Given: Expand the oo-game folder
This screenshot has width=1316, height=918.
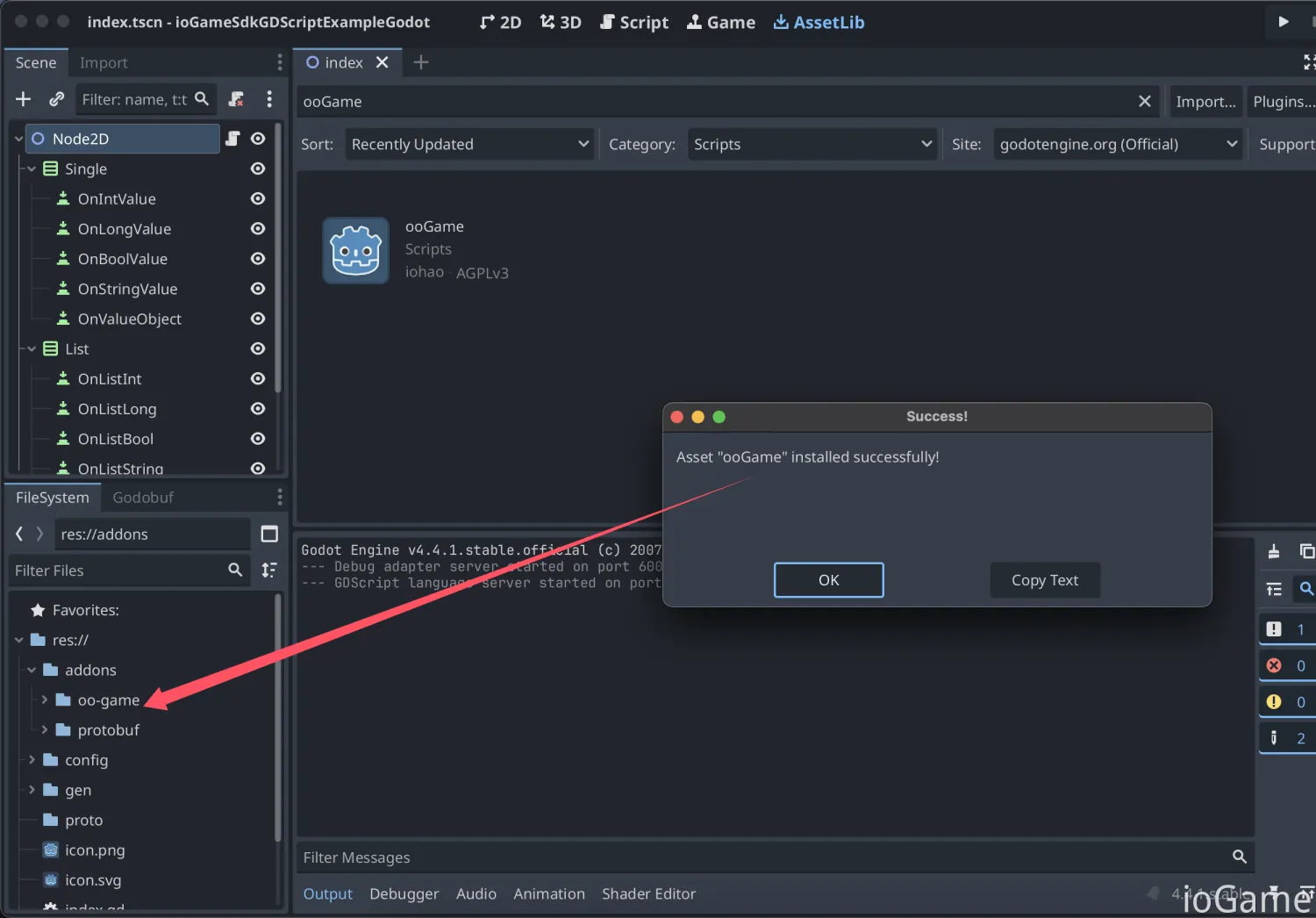Looking at the screenshot, I should (45, 700).
